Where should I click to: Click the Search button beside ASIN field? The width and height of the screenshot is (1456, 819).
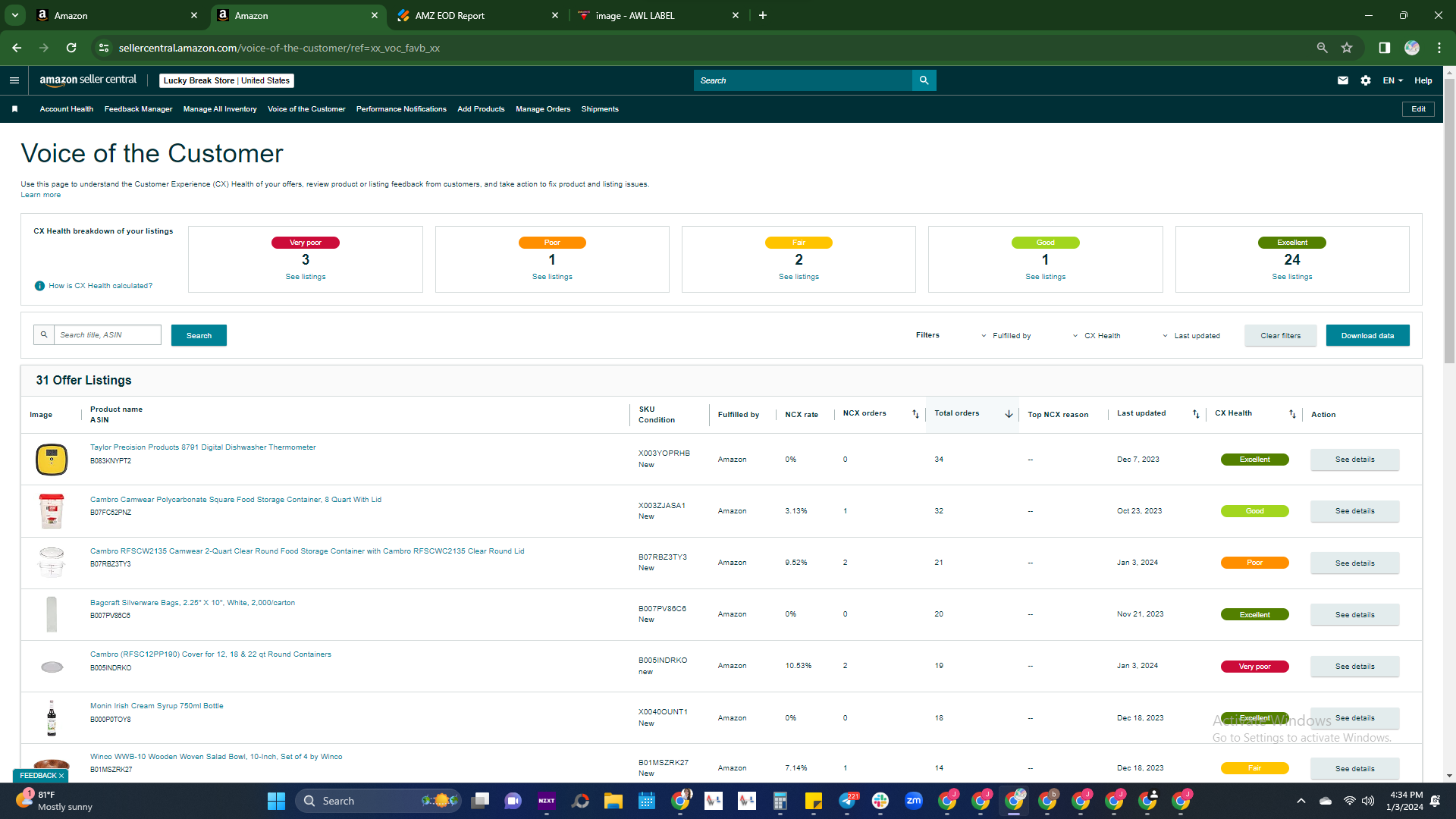[199, 335]
